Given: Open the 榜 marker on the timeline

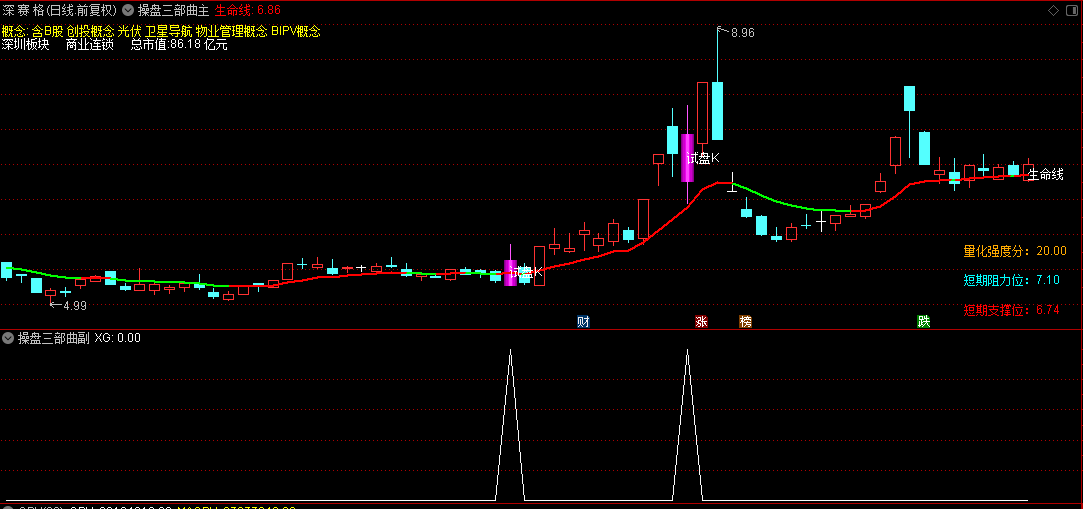Looking at the screenshot, I should click(x=745, y=321).
